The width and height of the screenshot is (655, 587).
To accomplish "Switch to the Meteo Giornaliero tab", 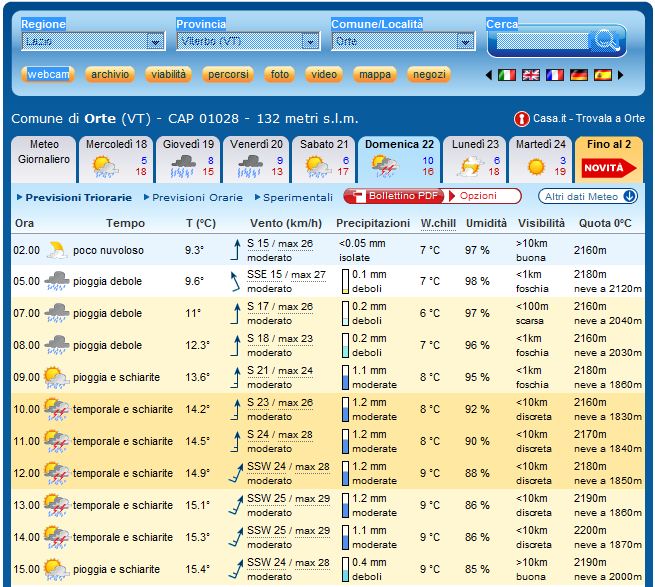I will click(44, 159).
